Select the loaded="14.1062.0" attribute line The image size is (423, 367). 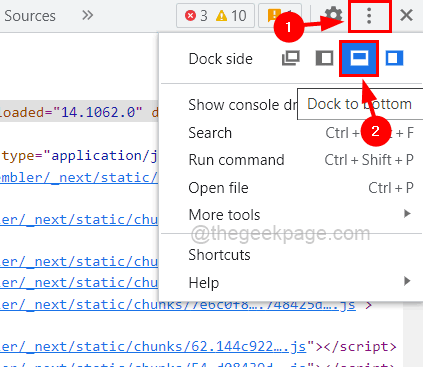click(x=79, y=112)
